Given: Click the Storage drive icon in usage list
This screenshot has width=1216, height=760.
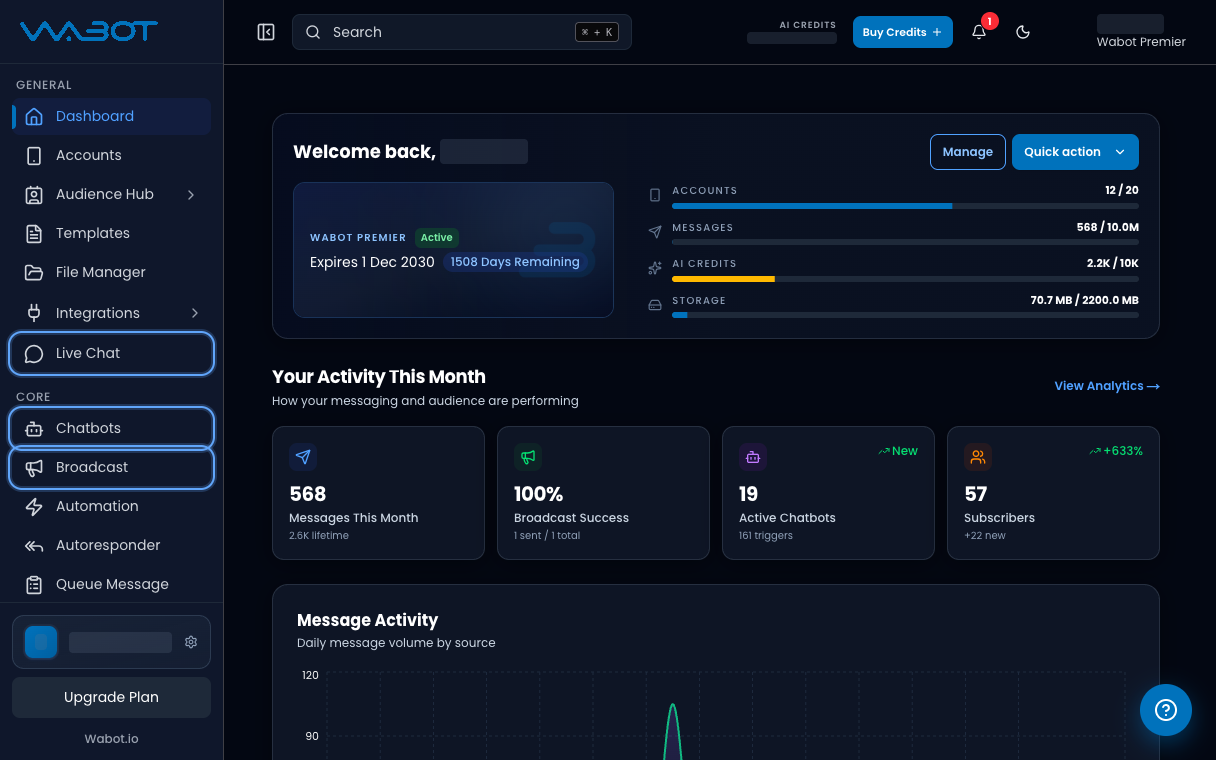Looking at the screenshot, I should [x=655, y=305].
